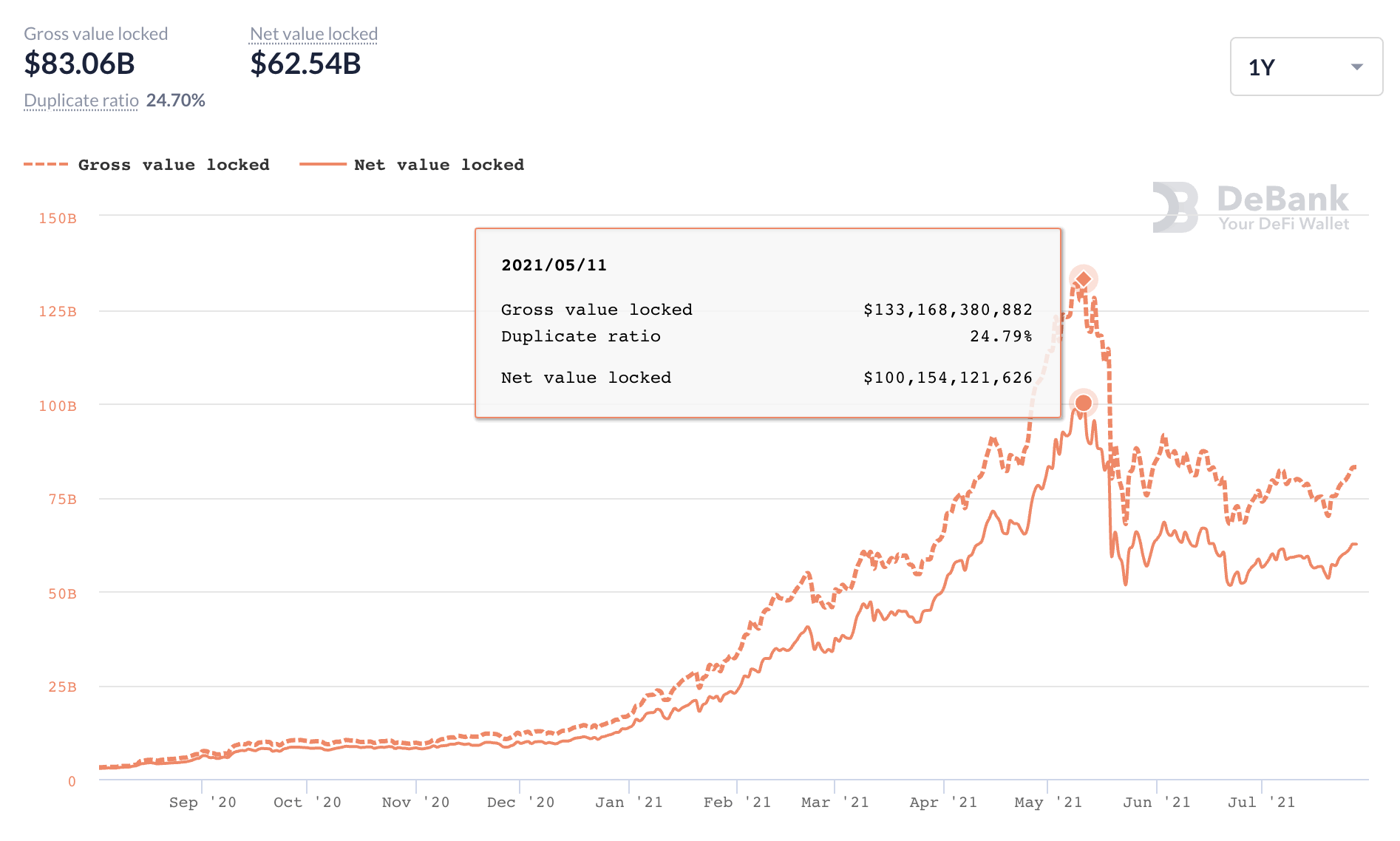Click the 150B y-axis label
Screen dimensions: 1400x841
58,219
